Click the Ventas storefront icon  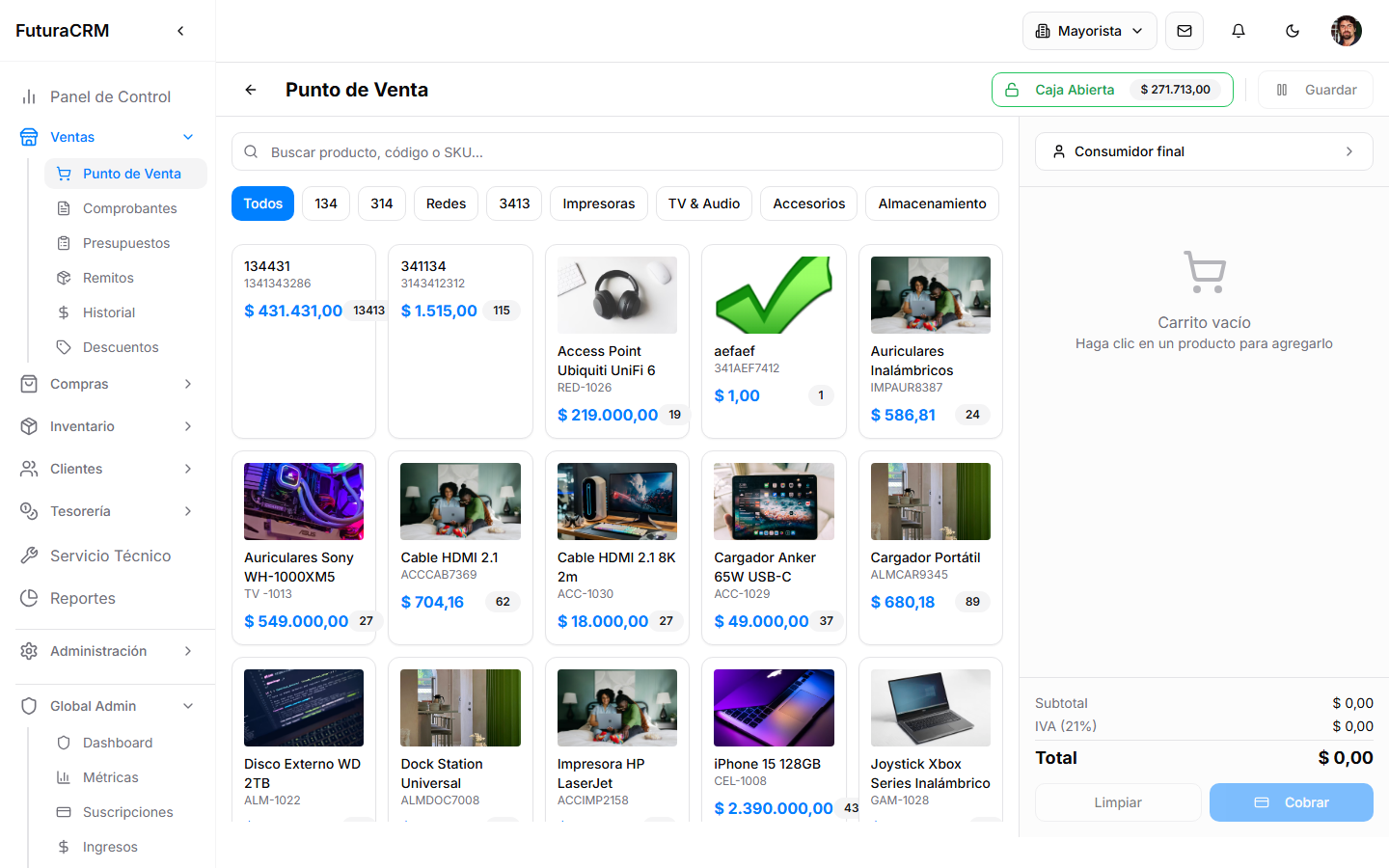29,137
